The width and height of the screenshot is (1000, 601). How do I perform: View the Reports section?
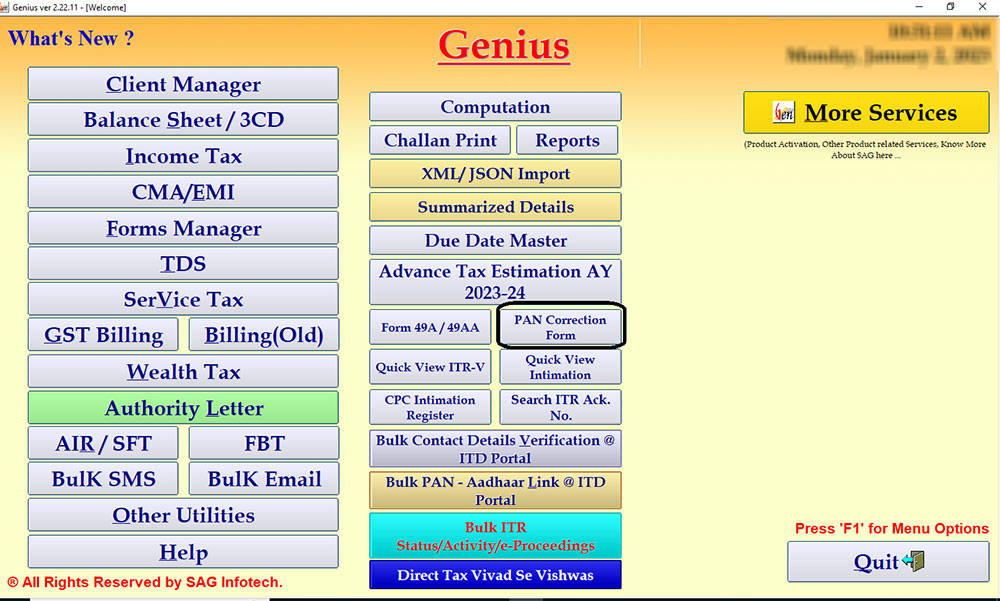click(x=567, y=140)
